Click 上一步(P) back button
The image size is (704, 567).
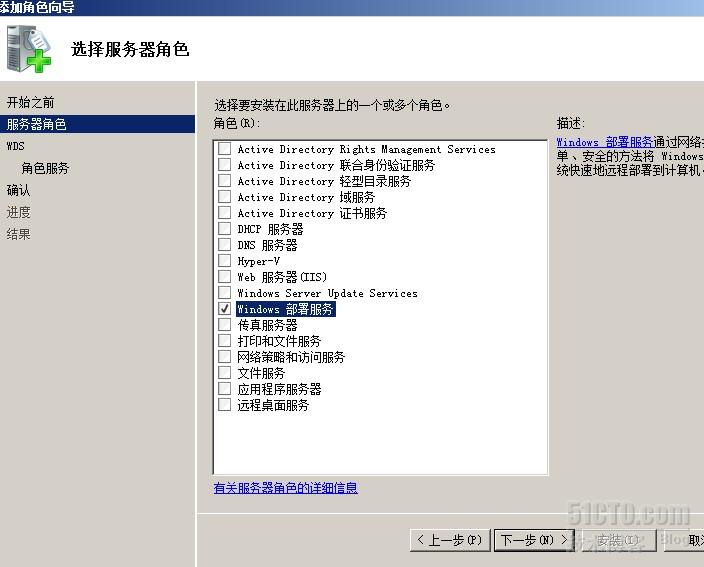click(x=450, y=540)
